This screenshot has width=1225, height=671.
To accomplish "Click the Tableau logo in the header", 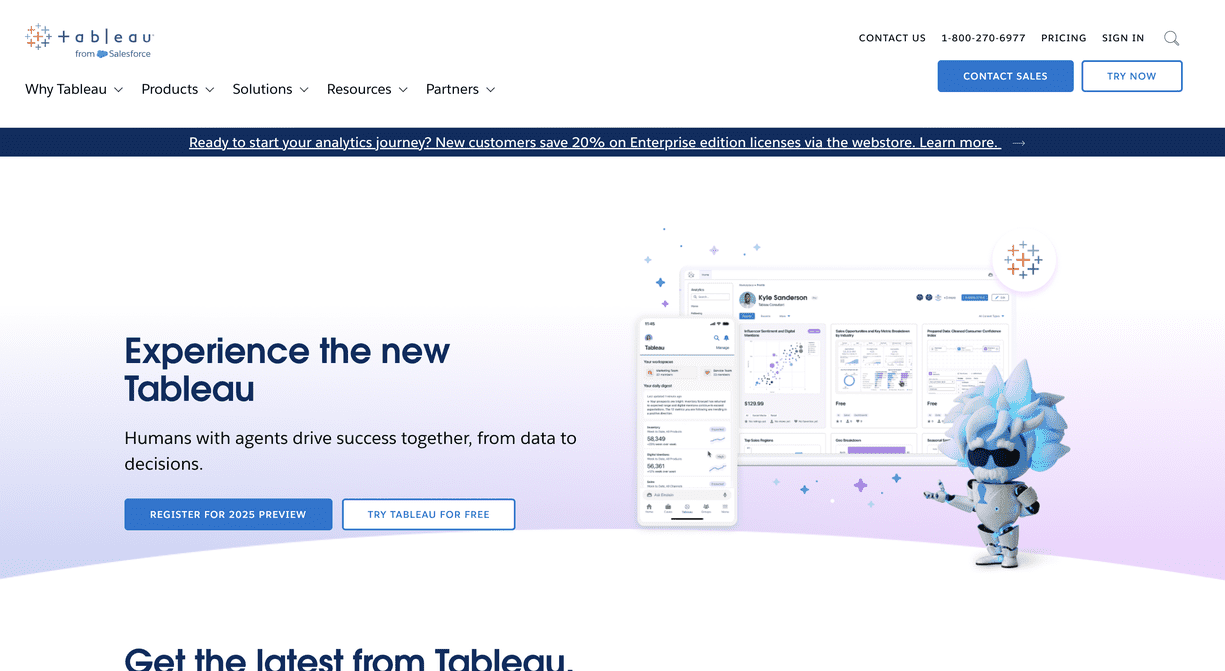I will click(89, 40).
